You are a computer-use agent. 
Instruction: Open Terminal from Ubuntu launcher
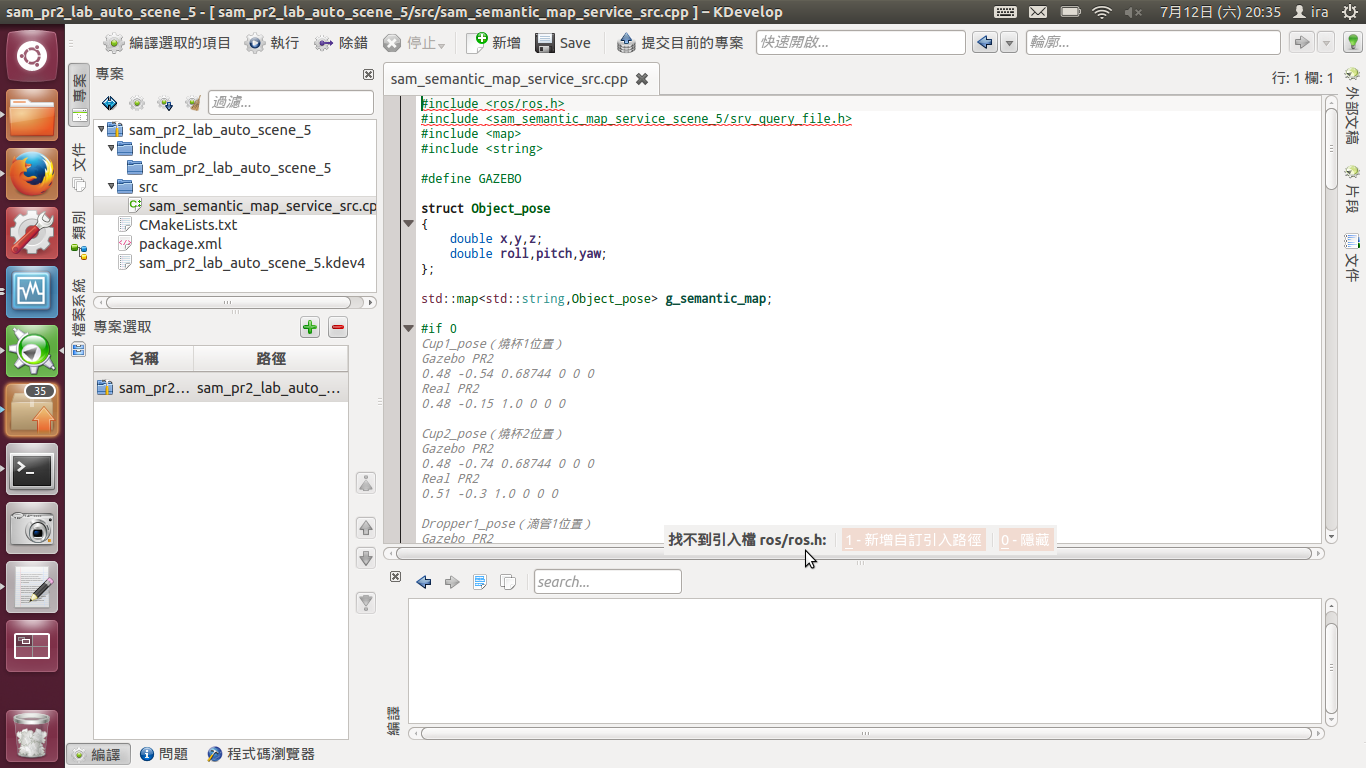(x=32, y=469)
